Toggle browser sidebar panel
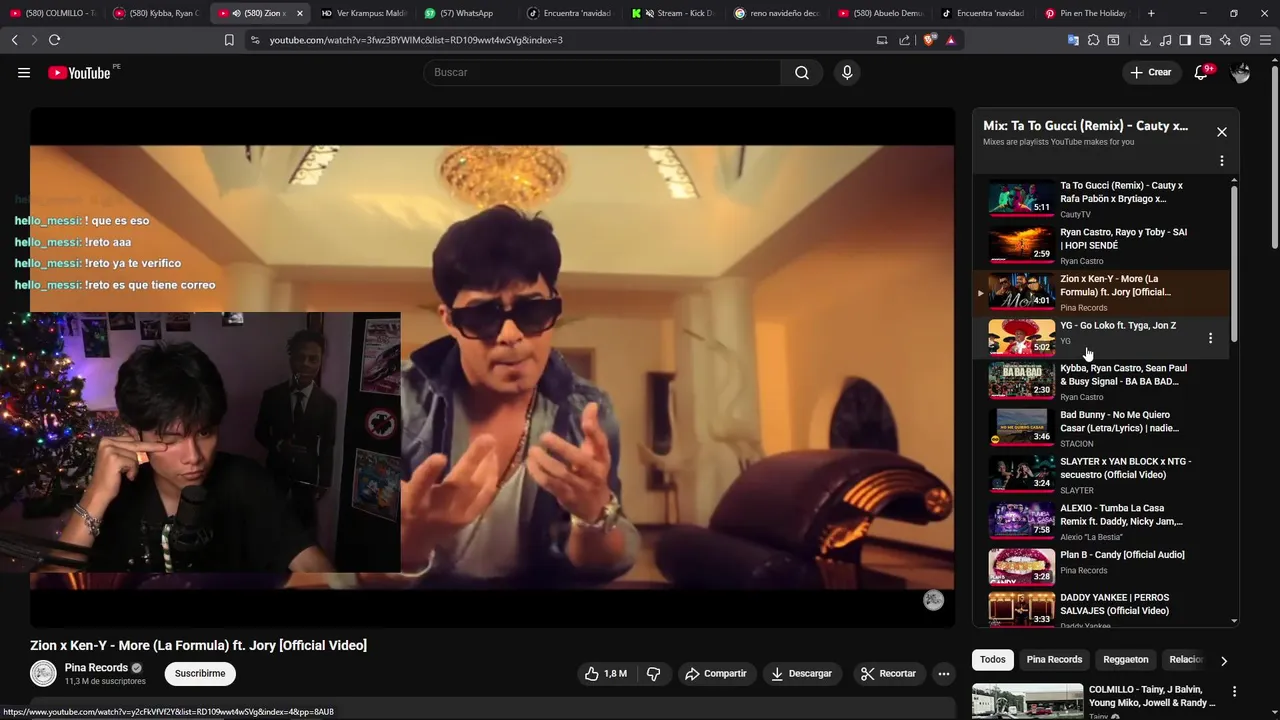Image resolution: width=1280 pixels, height=720 pixels. 1185,40
